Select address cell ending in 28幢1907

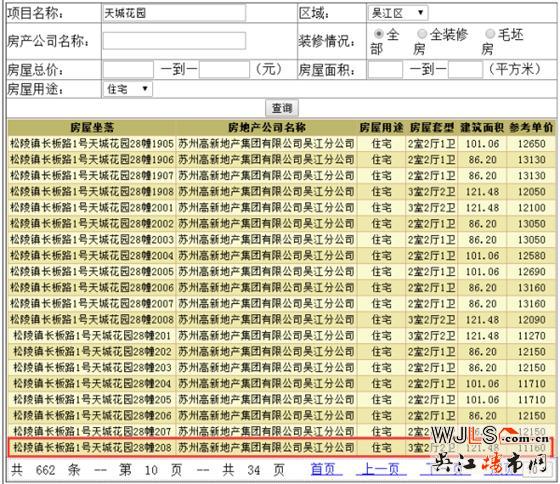(x=92, y=176)
